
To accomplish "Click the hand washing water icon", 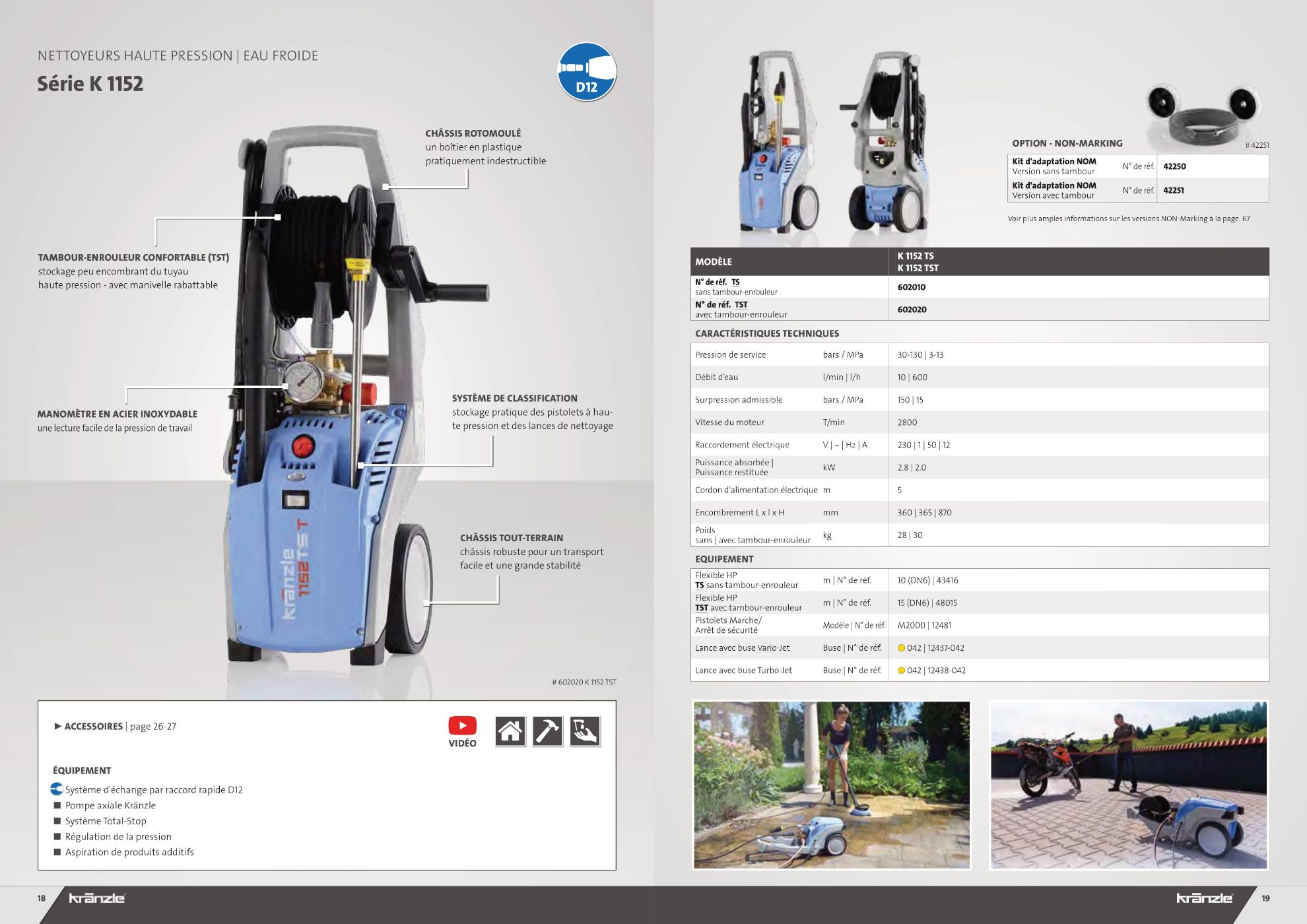I will tap(585, 731).
